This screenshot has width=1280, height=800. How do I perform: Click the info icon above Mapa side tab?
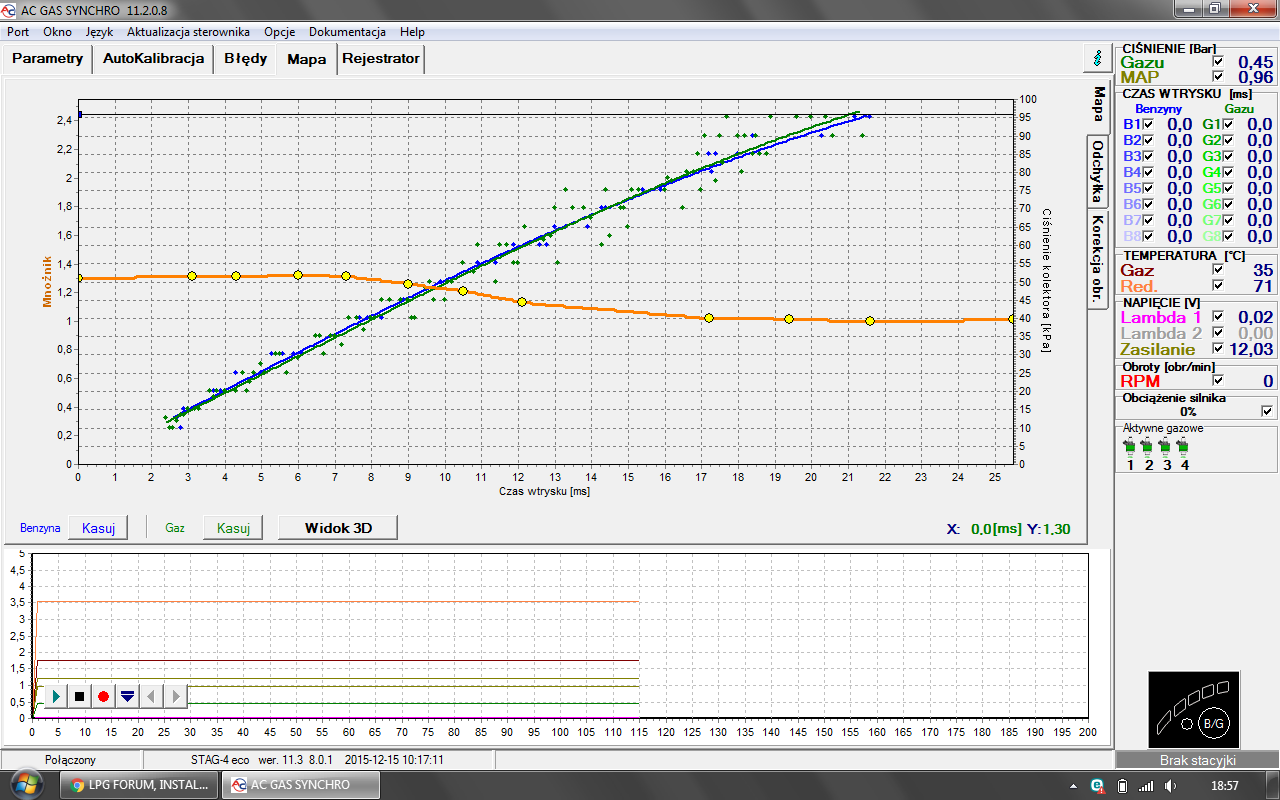coord(1098,58)
